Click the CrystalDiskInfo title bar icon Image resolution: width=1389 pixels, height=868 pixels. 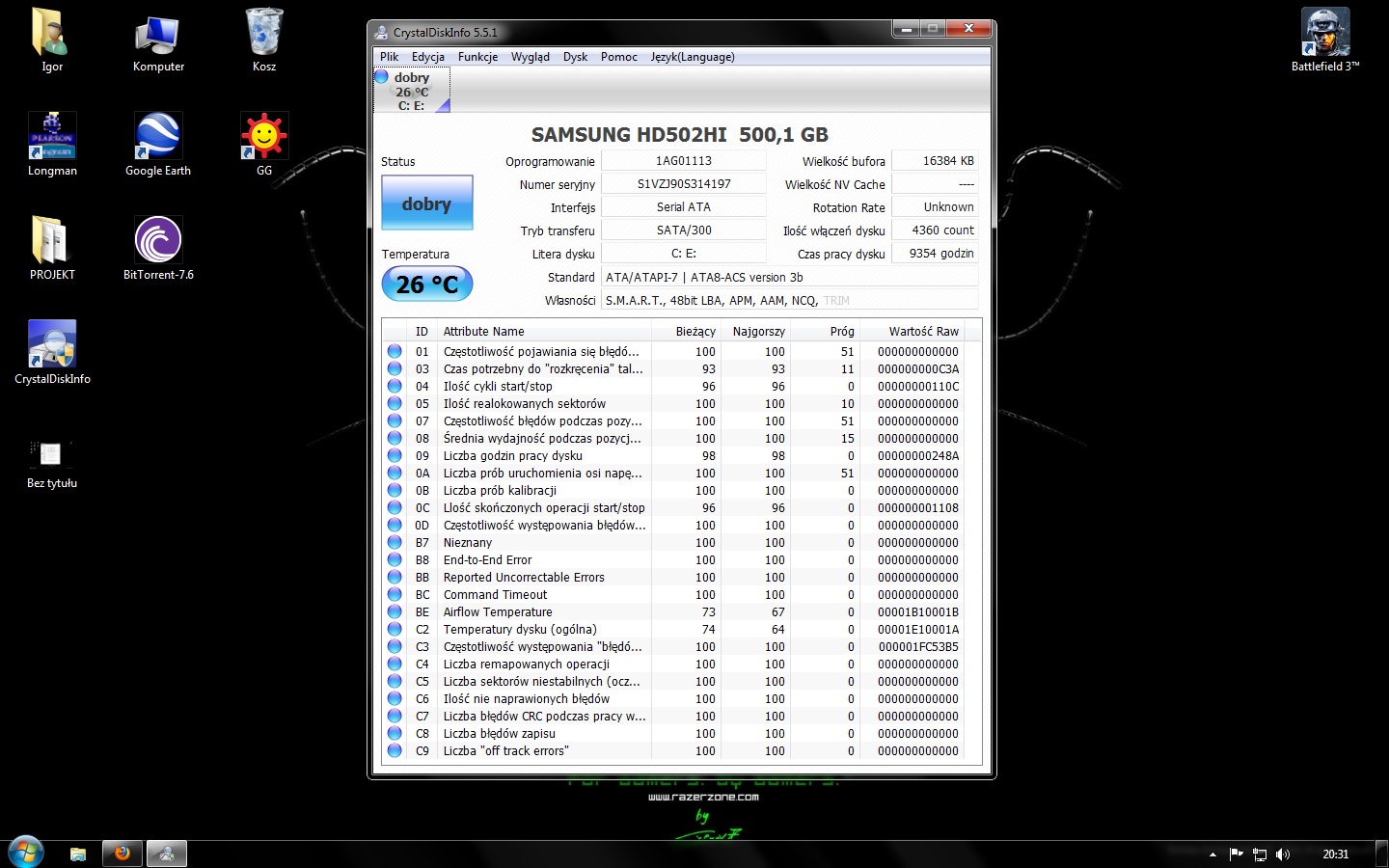tap(382, 32)
